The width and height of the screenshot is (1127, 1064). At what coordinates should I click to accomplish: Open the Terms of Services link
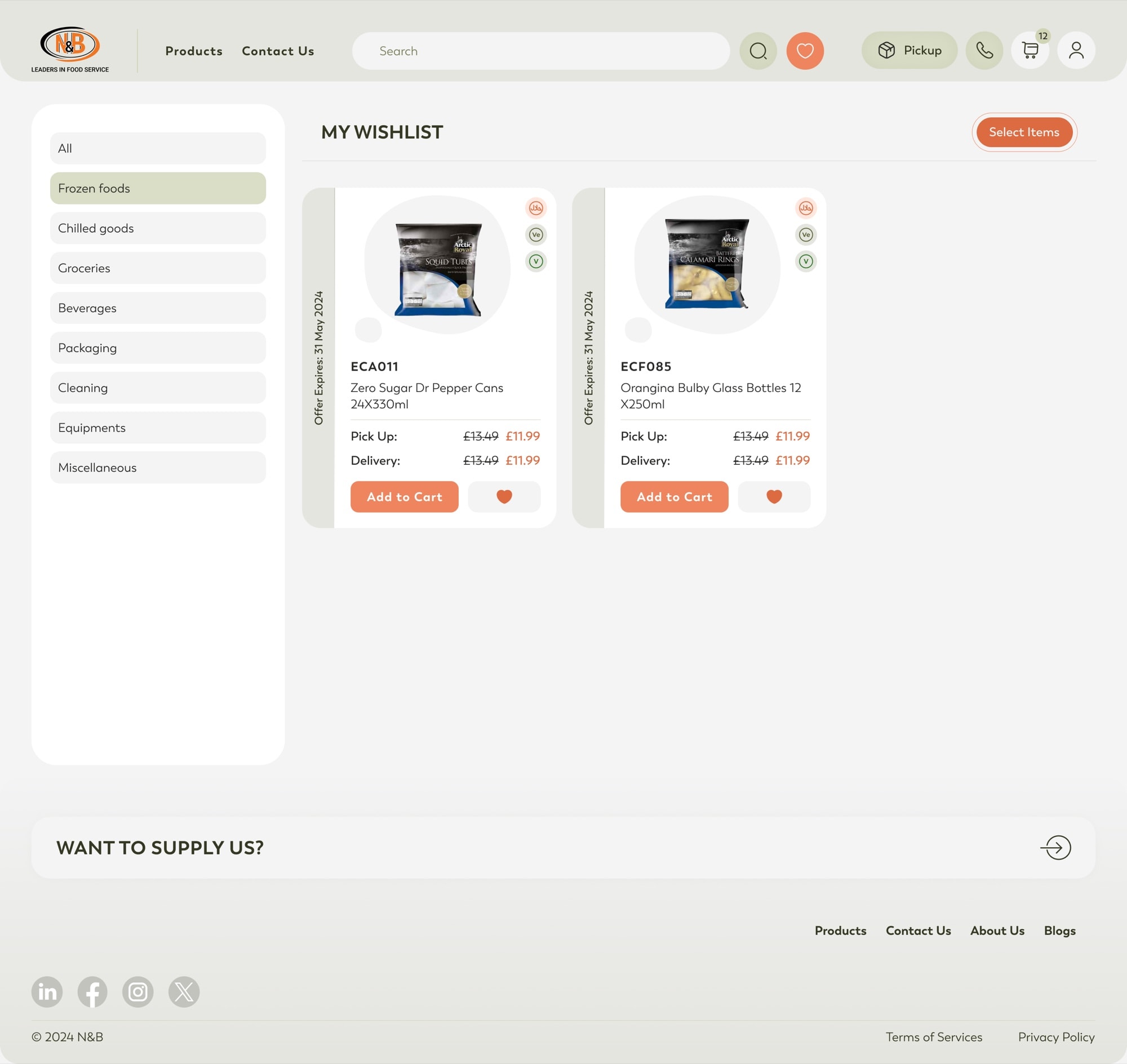tap(934, 1037)
